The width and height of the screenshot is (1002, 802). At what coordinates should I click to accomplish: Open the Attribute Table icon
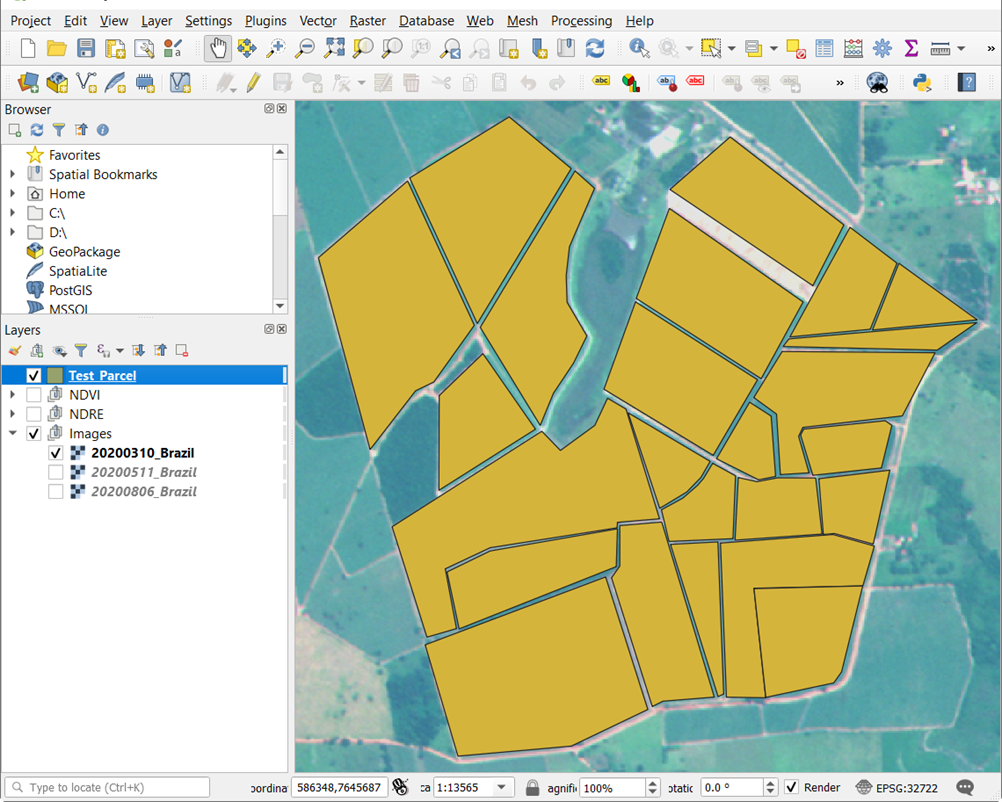(x=824, y=48)
